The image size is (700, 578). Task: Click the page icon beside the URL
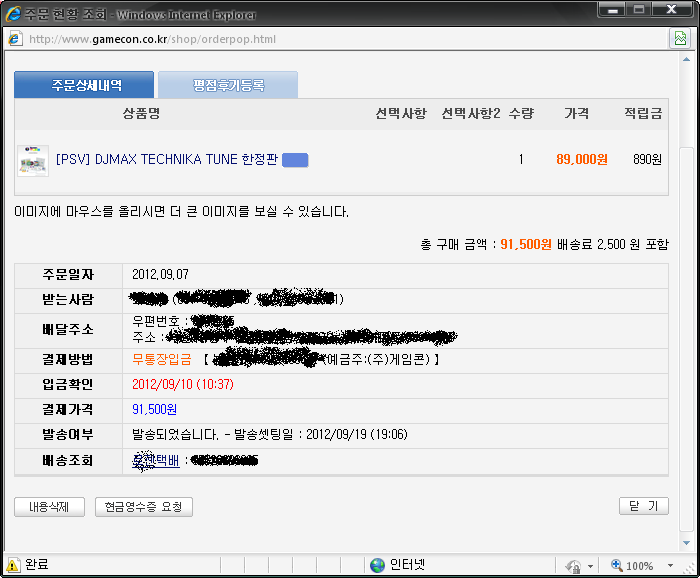[x=15, y=39]
